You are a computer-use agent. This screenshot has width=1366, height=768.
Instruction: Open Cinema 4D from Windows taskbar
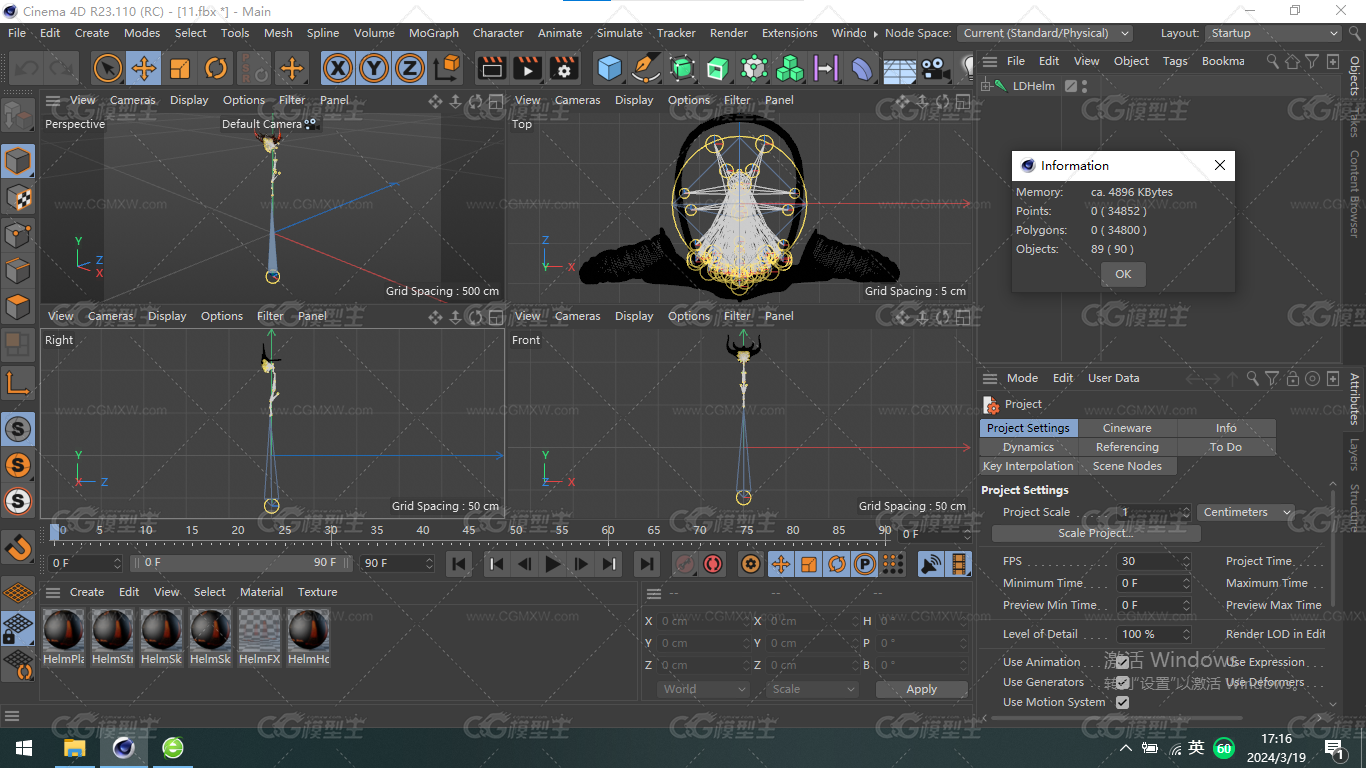(x=124, y=748)
